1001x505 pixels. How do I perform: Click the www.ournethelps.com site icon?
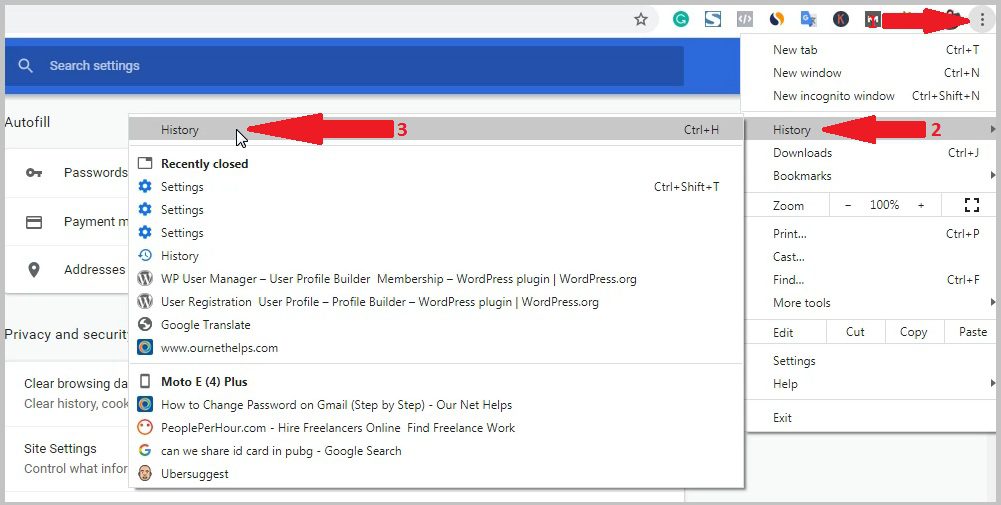(x=146, y=347)
